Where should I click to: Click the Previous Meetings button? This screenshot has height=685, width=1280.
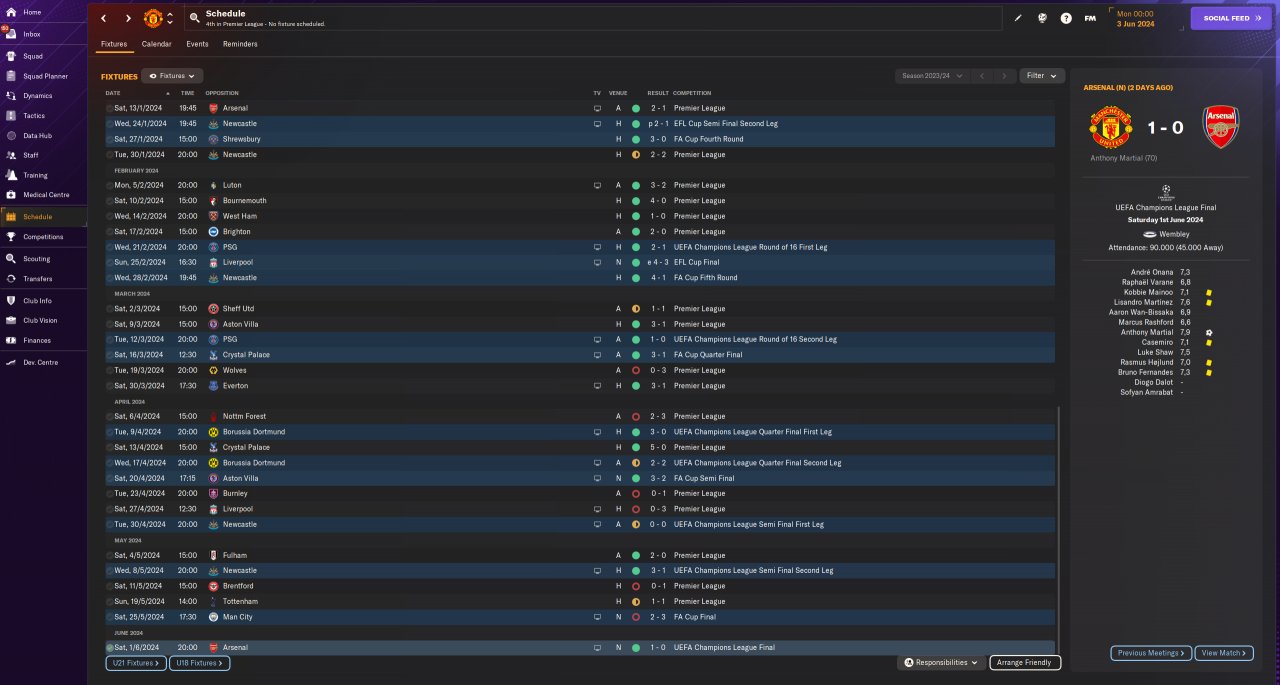(x=1151, y=653)
